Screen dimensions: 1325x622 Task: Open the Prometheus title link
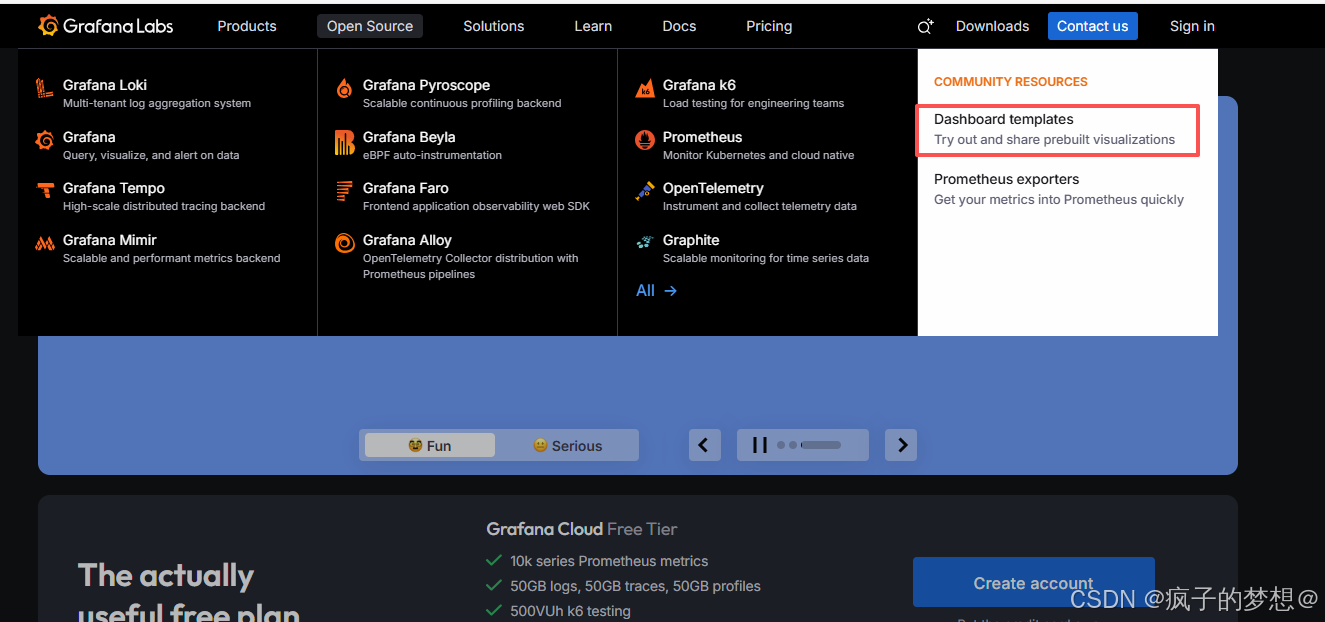coord(703,137)
